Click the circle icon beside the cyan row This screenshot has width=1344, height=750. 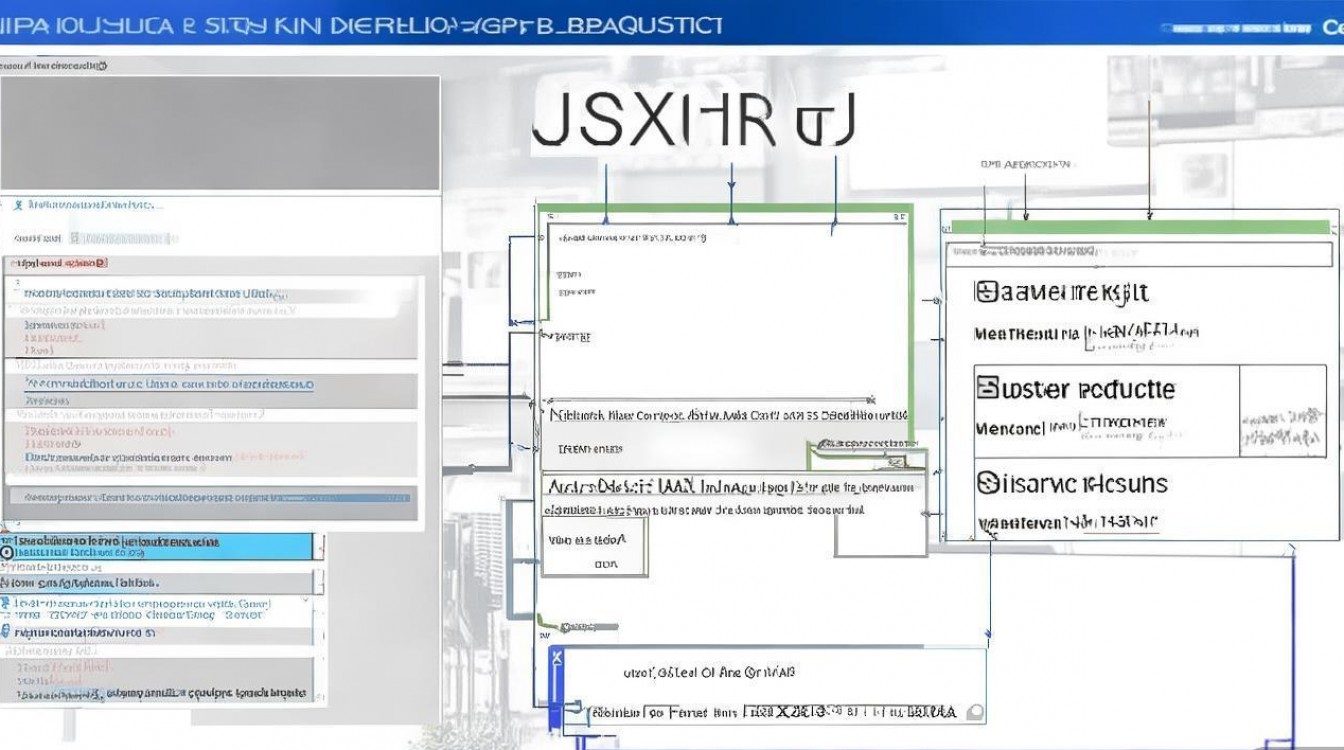(7, 551)
